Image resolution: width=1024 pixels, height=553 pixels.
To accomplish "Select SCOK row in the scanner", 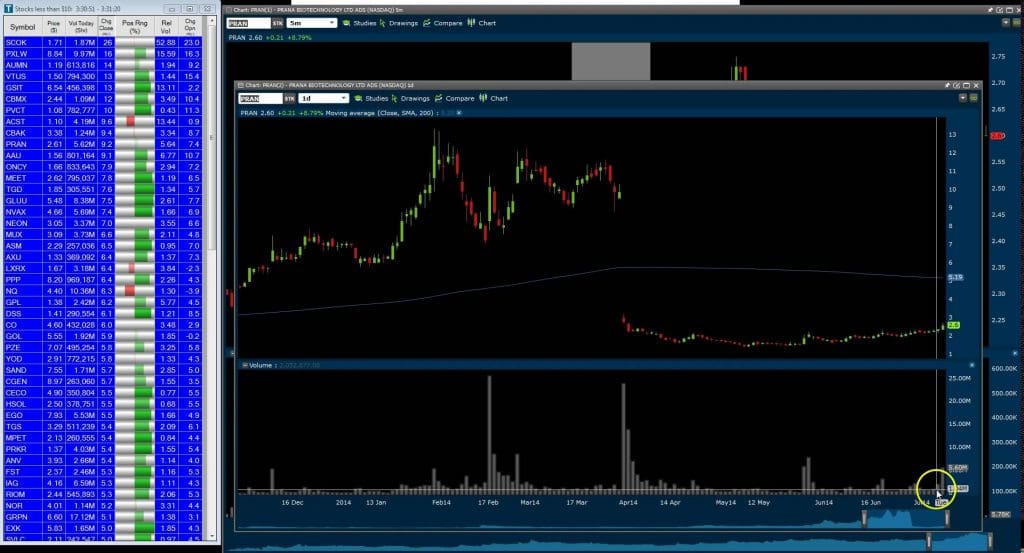I will 103,42.
